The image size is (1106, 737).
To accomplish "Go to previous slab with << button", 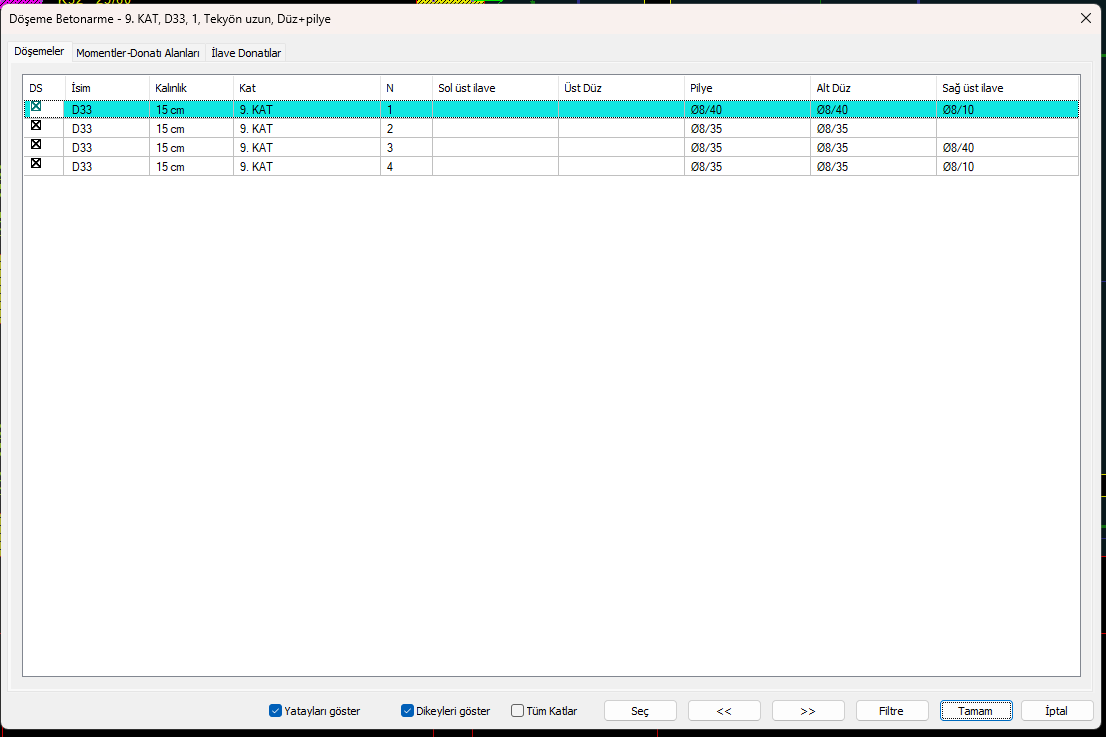I will (x=724, y=711).
